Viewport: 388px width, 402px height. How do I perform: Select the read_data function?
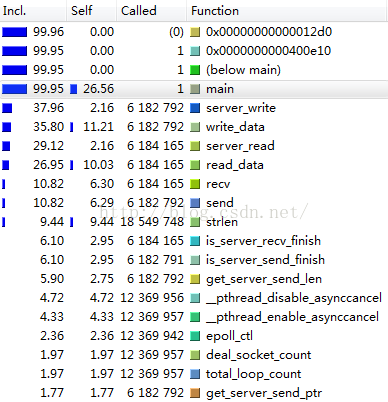point(235,165)
